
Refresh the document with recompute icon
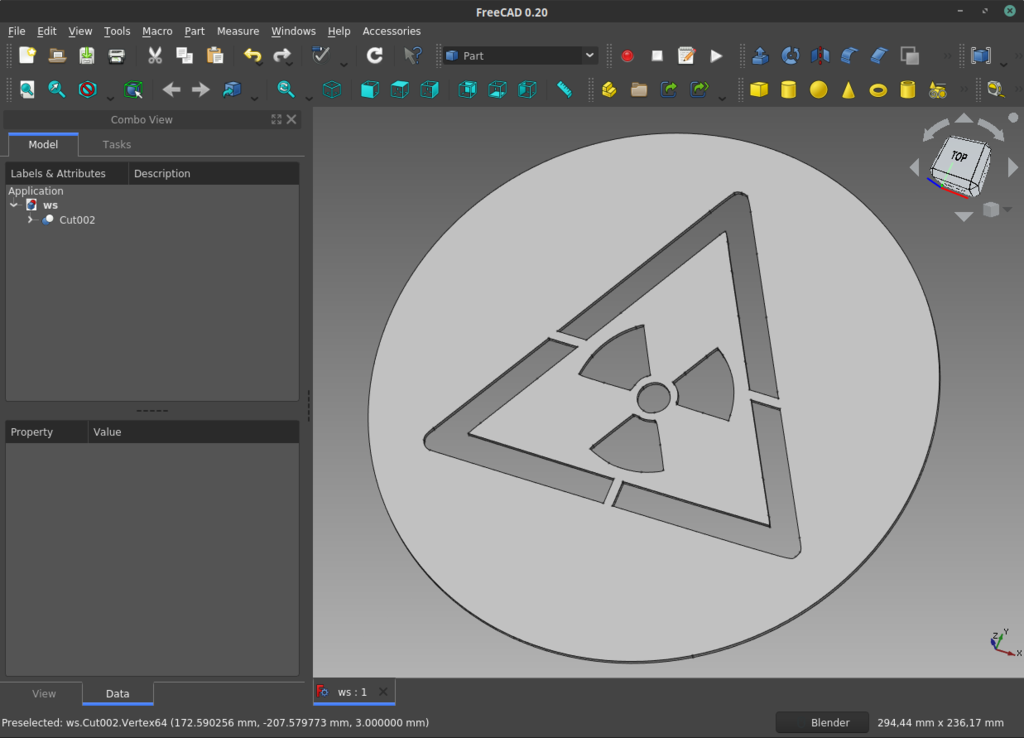tap(374, 56)
